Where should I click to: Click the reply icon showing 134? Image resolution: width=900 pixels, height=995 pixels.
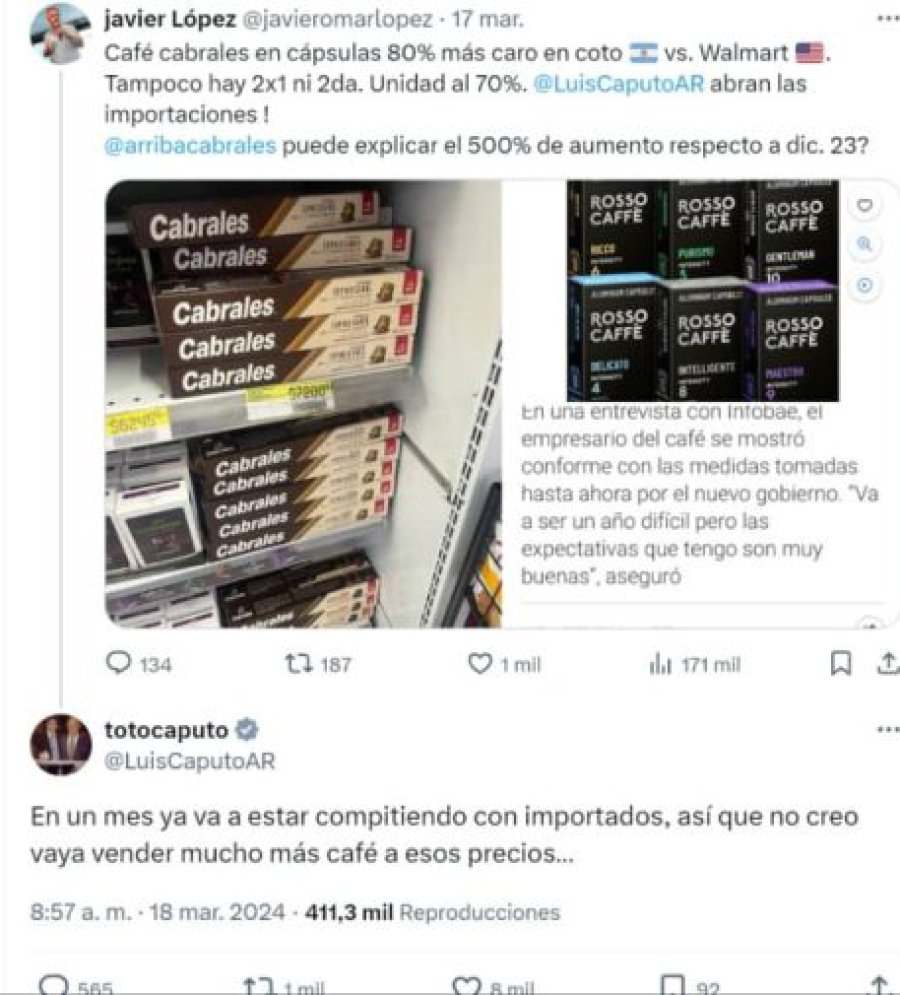click(x=118, y=663)
